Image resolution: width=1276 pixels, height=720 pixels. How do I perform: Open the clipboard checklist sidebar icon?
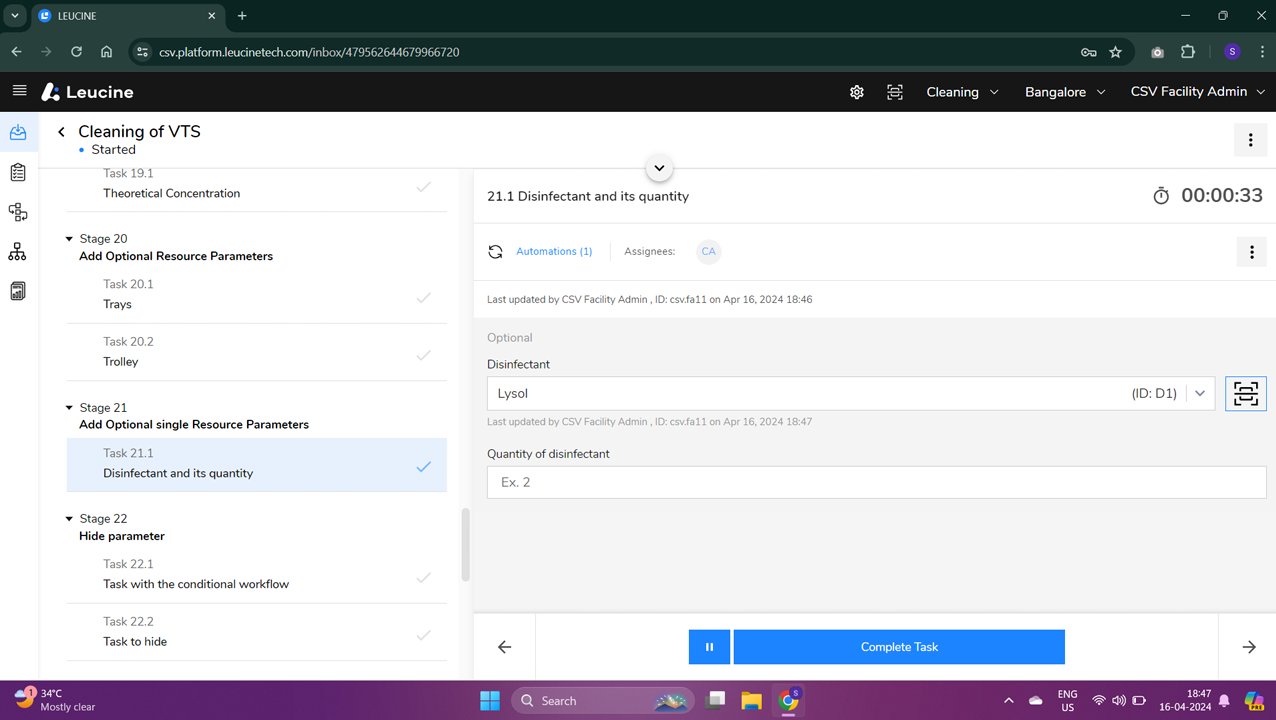[x=18, y=172]
